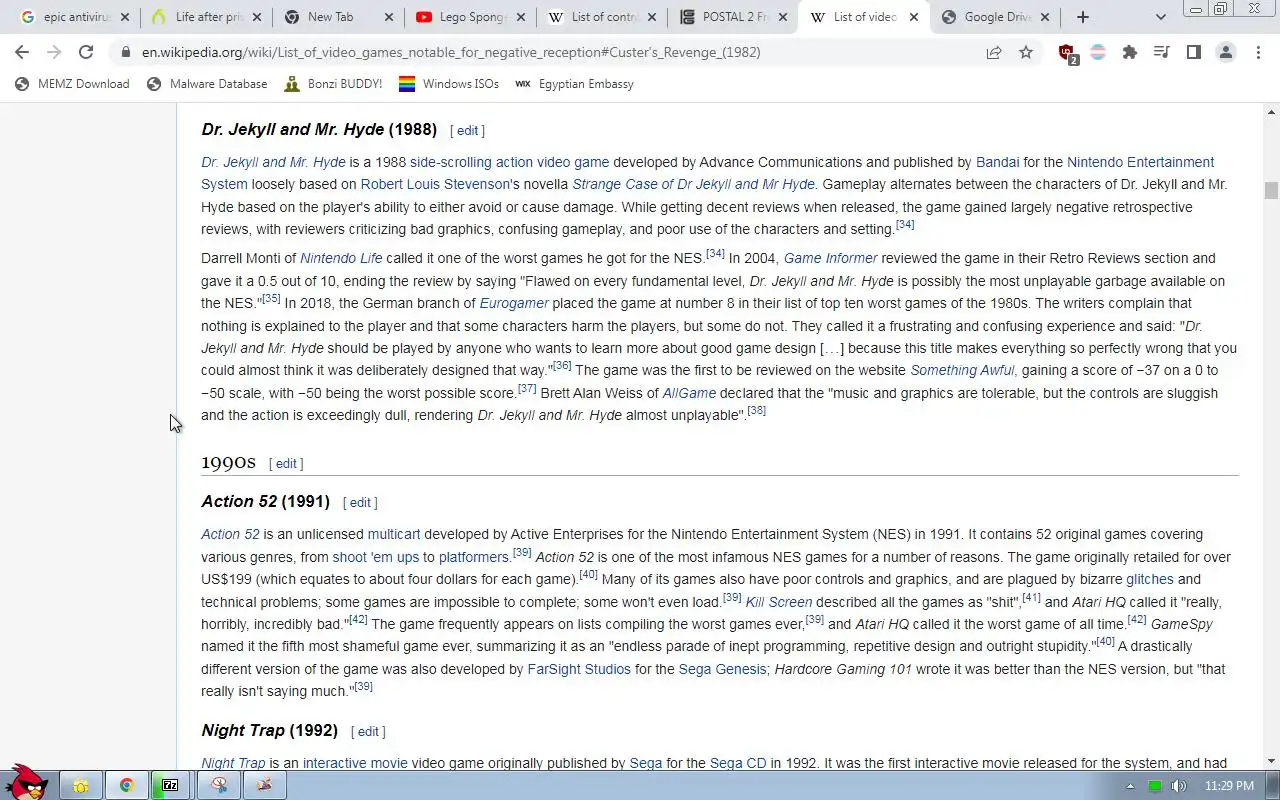Edit the Night Trap section
The image size is (1280, 800).
coord(368,732)
